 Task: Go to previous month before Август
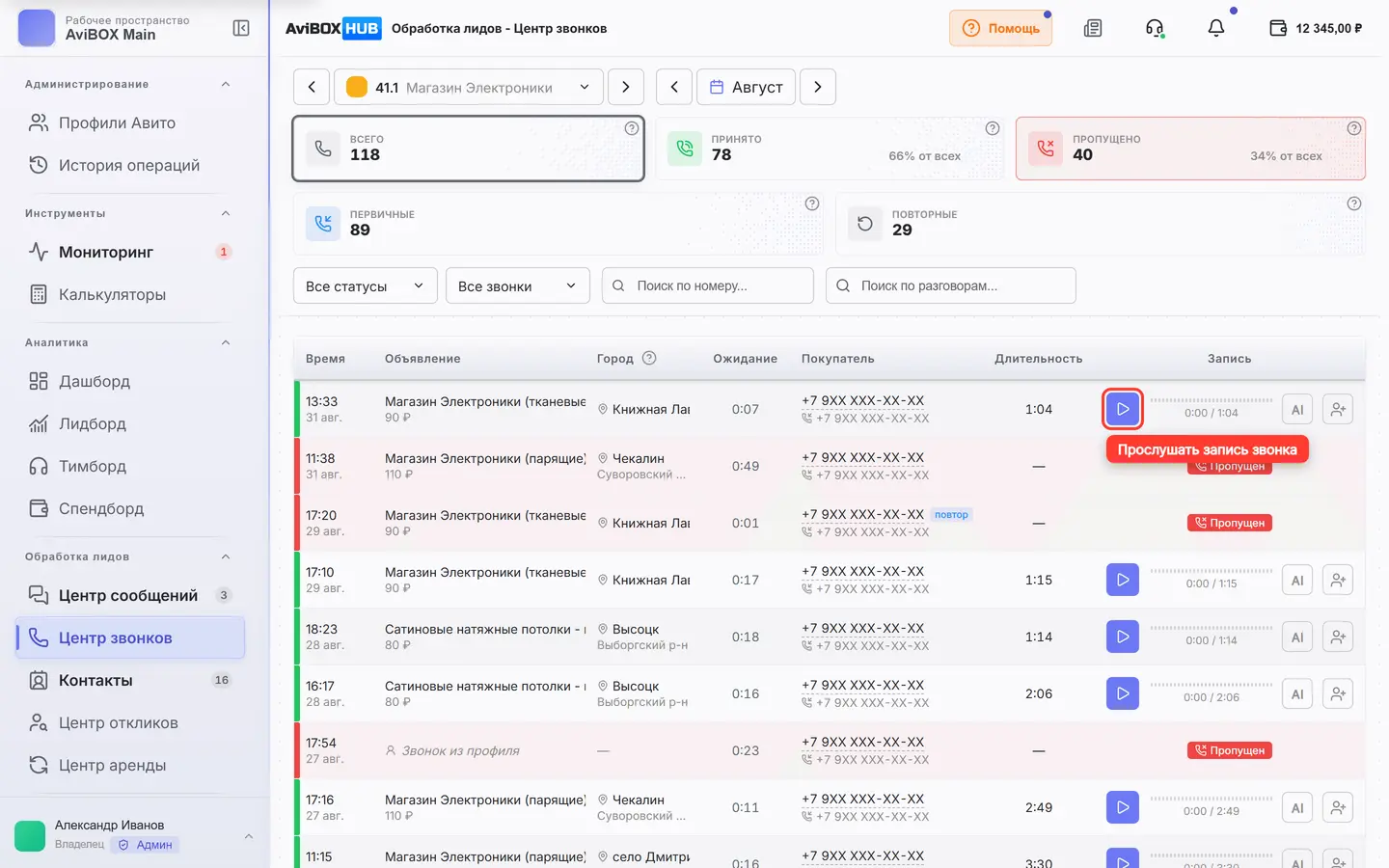pos(674,87)
